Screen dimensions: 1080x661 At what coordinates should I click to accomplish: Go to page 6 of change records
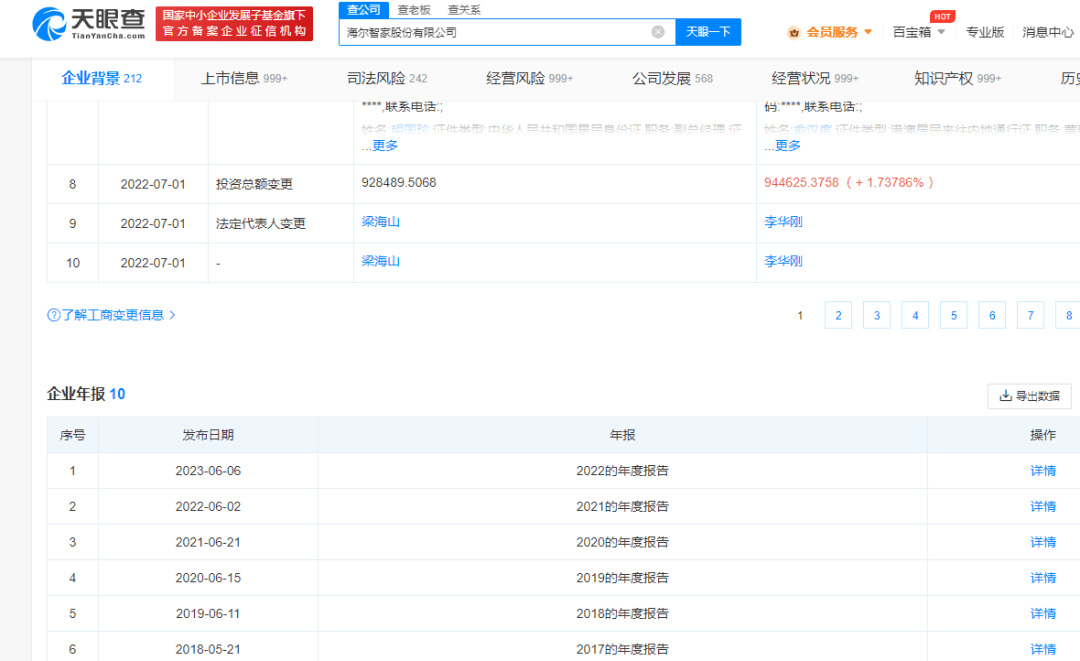[x=993, y=315]
